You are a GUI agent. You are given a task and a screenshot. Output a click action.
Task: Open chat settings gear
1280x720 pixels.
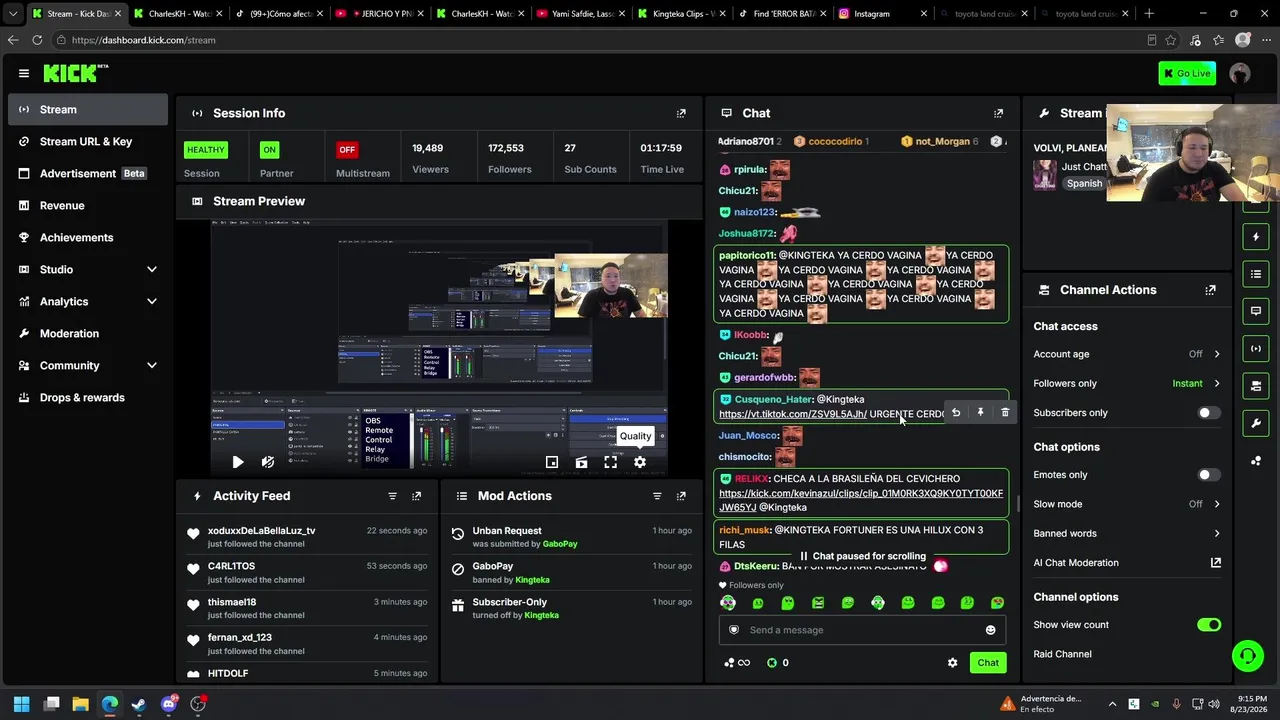coord(952,663)
